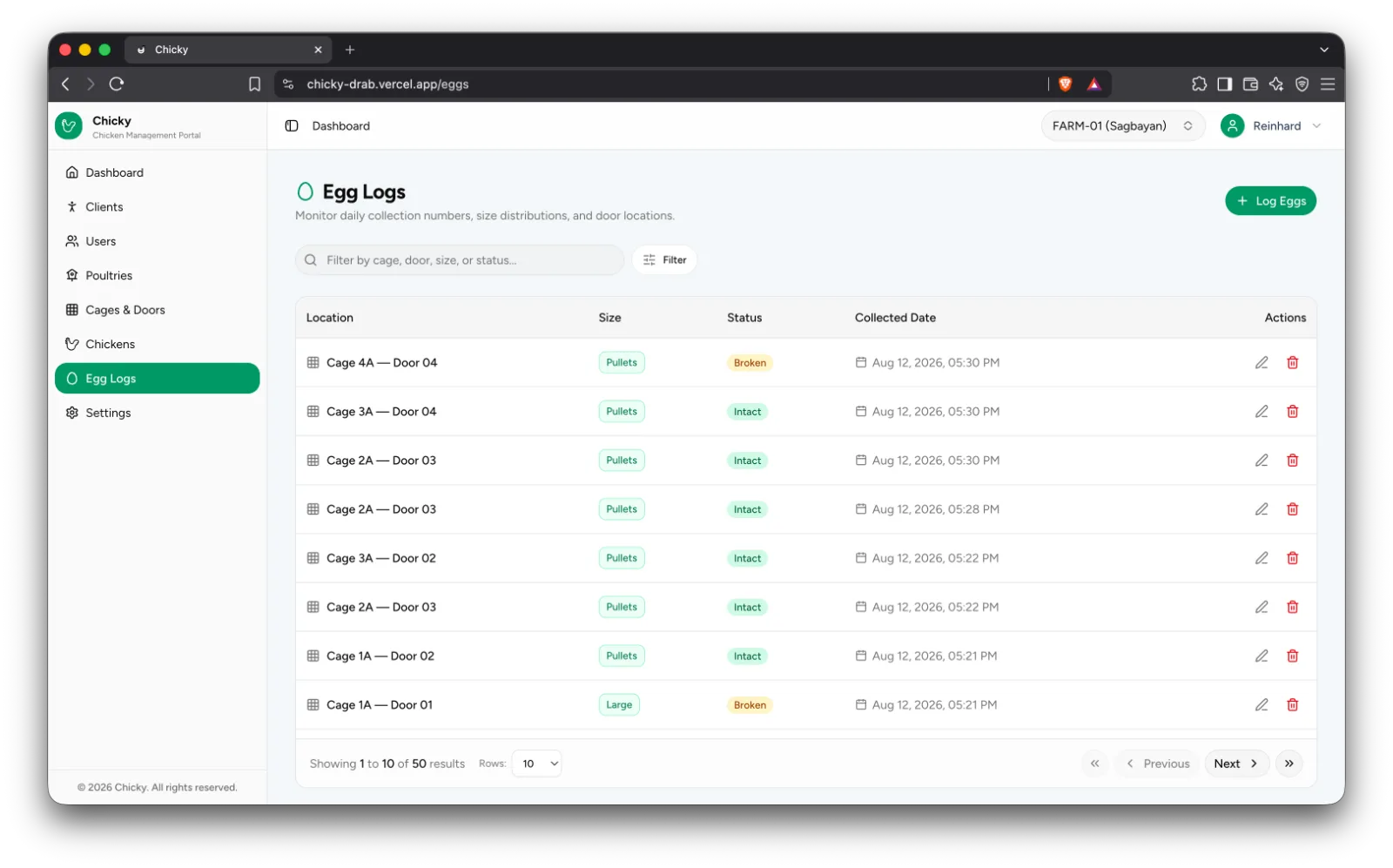Navigate to Cages & Doors
This screenshot has width=1393, height=868.
[x=157, y=310]
